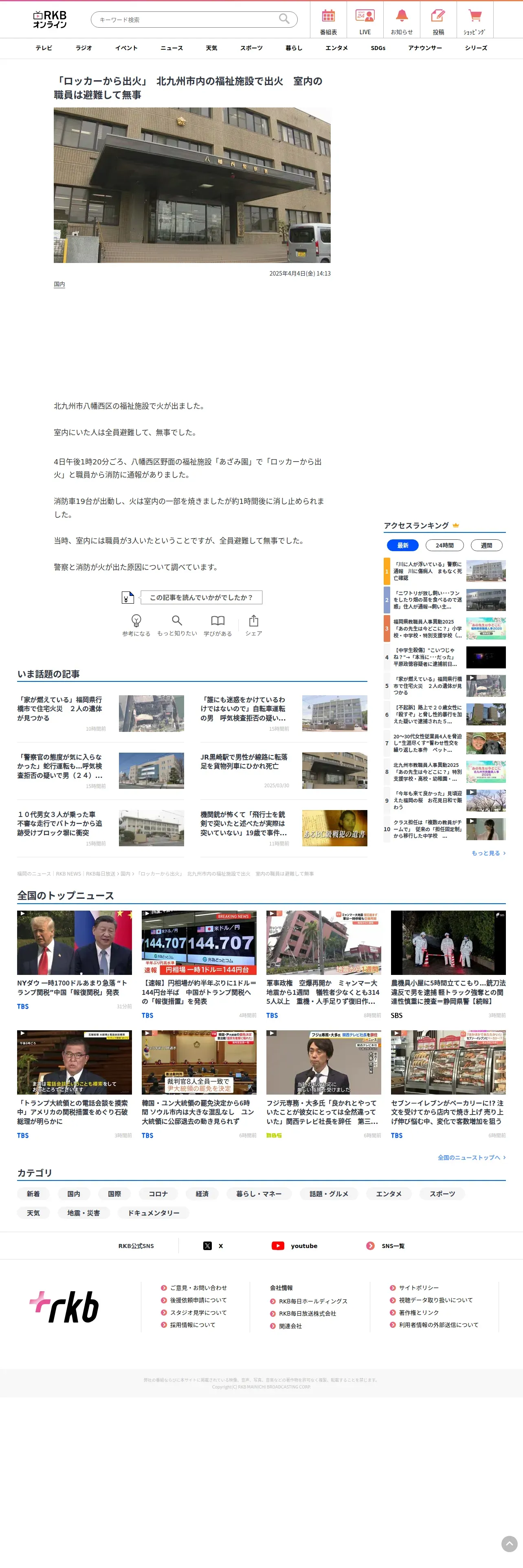Screen dimensions: 523x1568
Task: Select the 24時間 ranking tab
Action: pyautogui.click(x=444, y=545)
